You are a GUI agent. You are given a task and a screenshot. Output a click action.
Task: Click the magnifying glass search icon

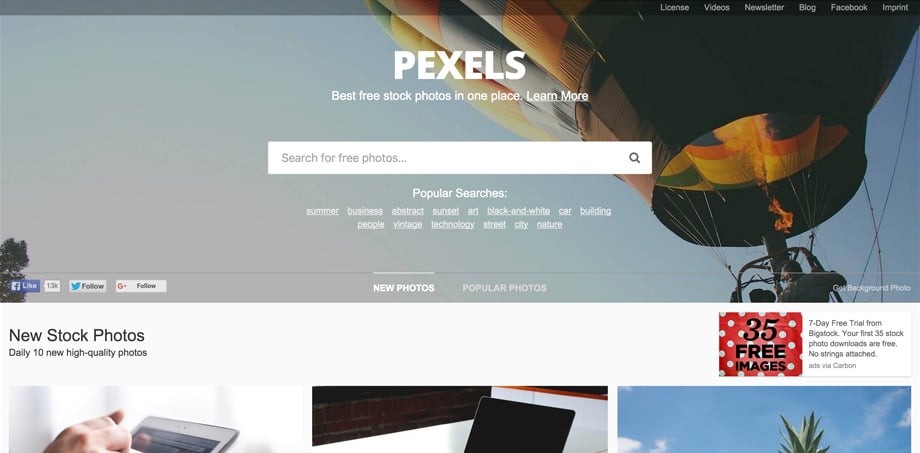click(634, 157)
